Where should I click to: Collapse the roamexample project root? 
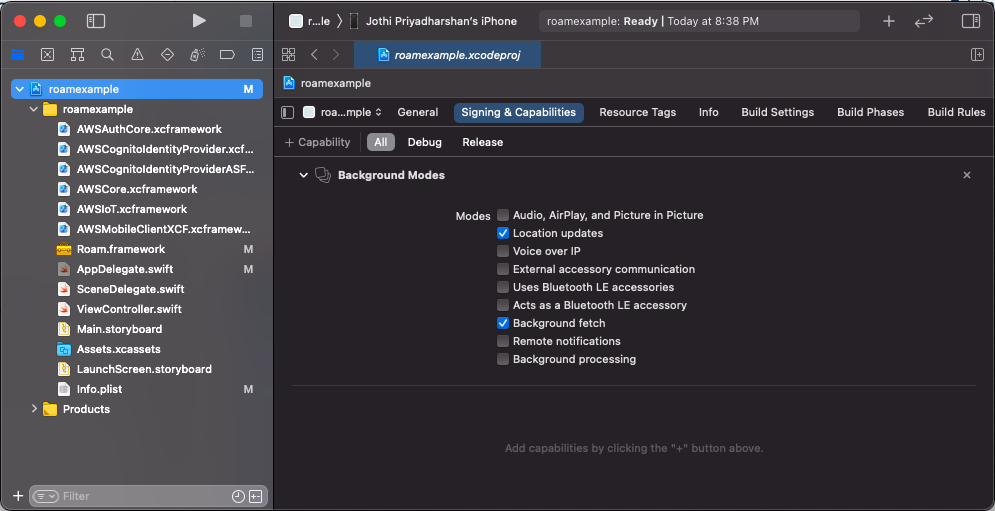20,90
